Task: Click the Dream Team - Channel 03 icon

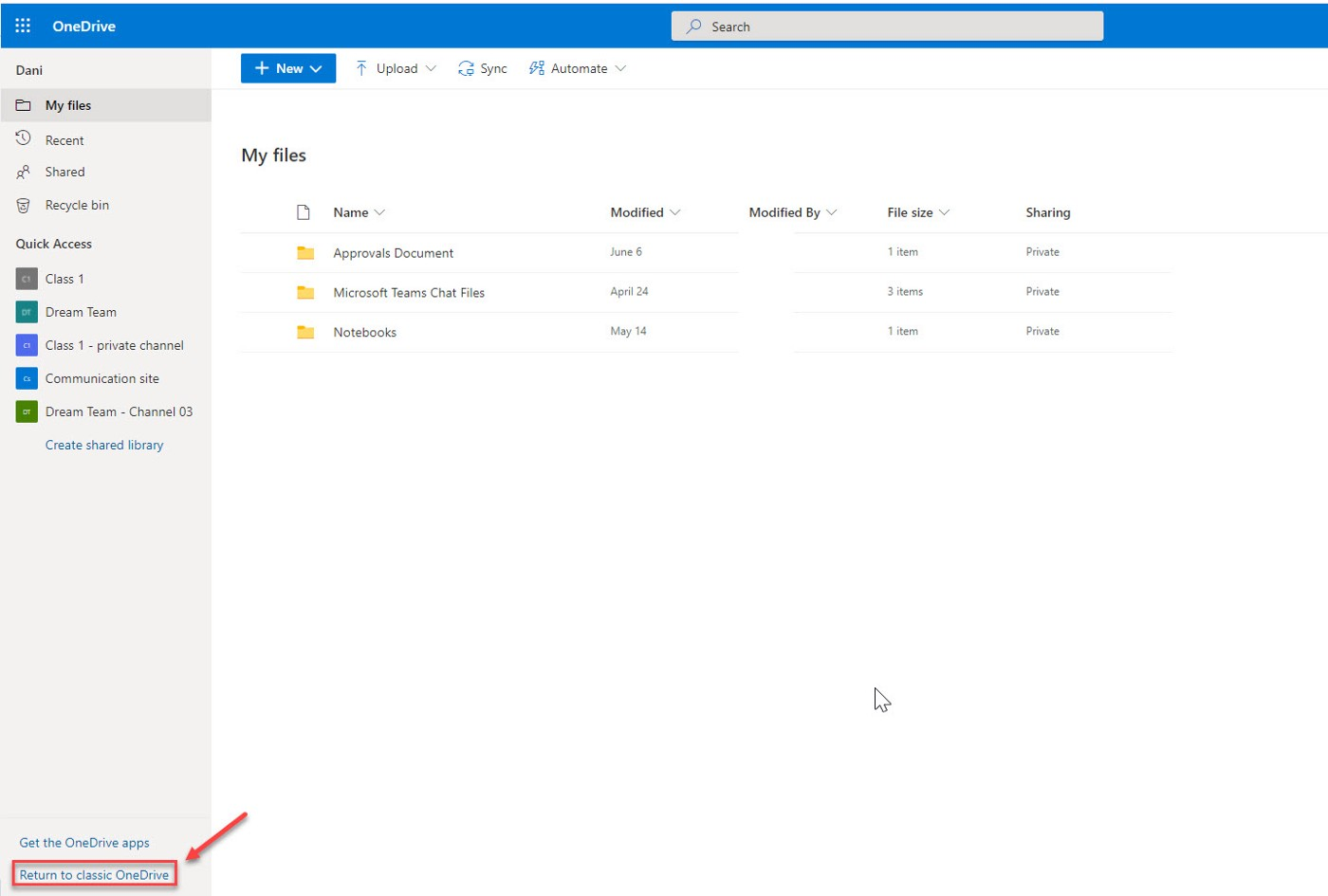Action: 27,411
